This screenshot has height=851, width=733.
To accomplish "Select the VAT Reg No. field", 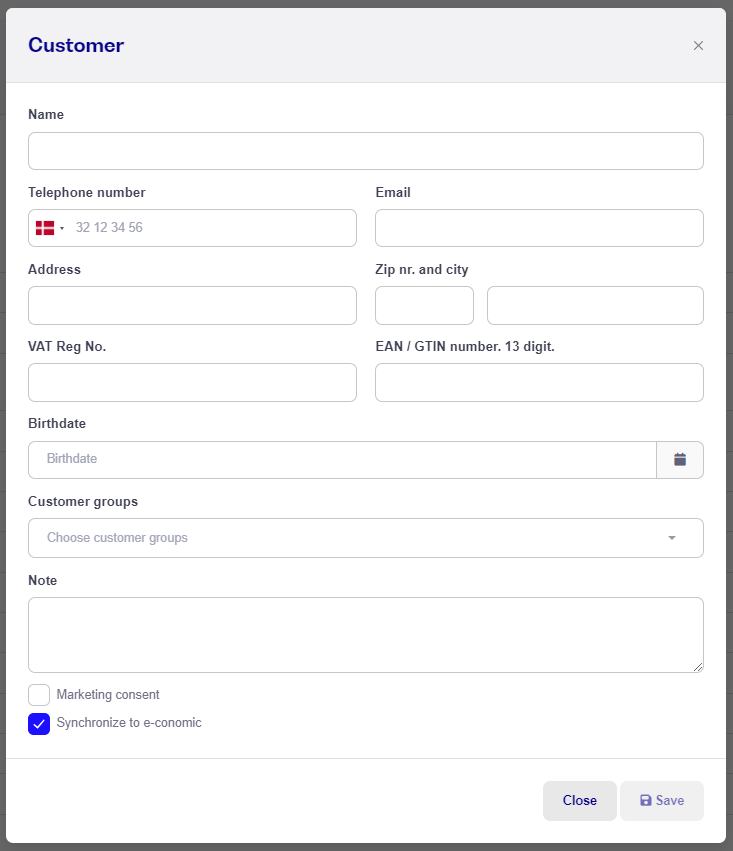I will [x=192, y=383].
